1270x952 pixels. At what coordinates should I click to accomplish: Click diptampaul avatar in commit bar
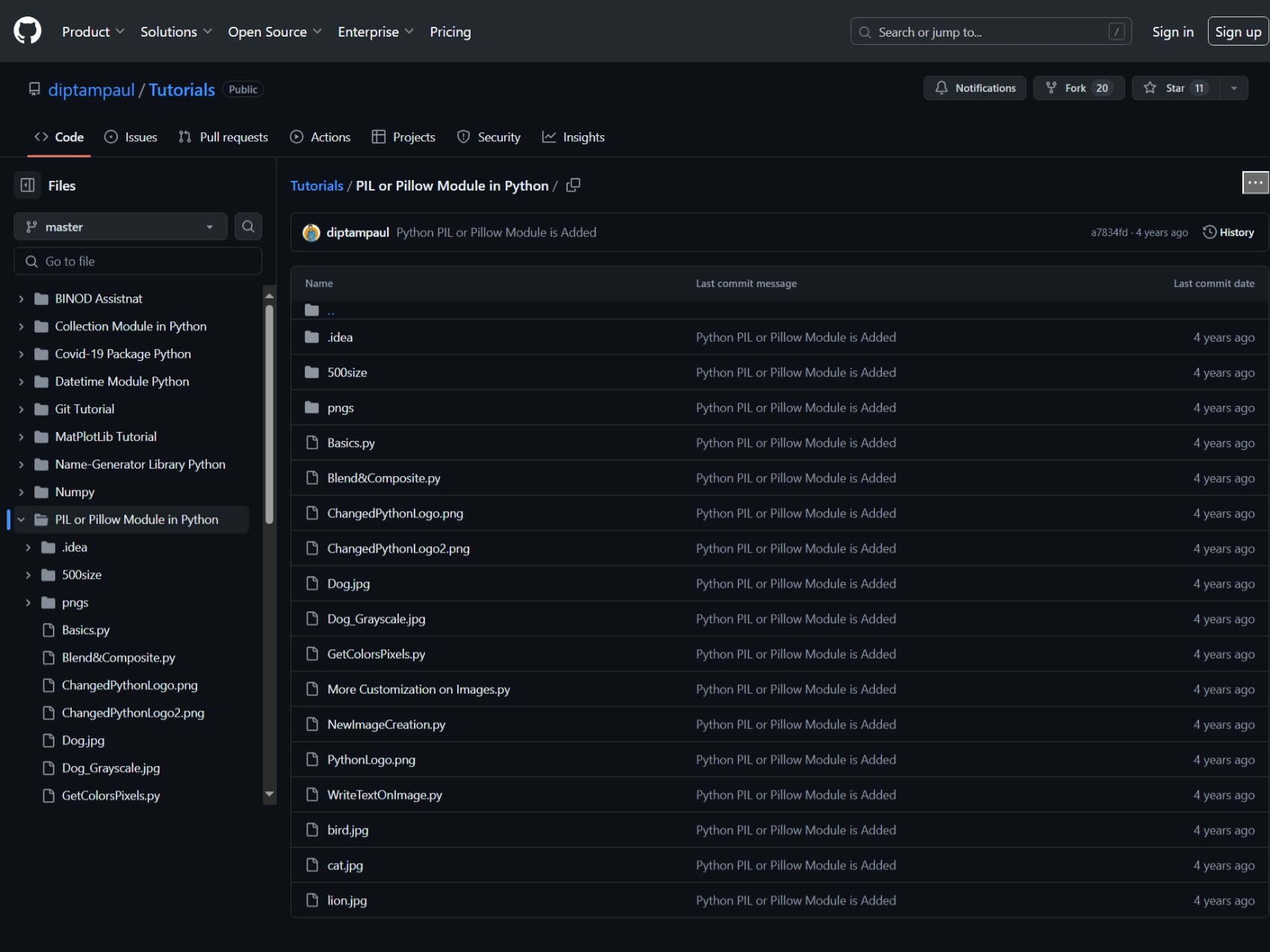coord(311,232)
